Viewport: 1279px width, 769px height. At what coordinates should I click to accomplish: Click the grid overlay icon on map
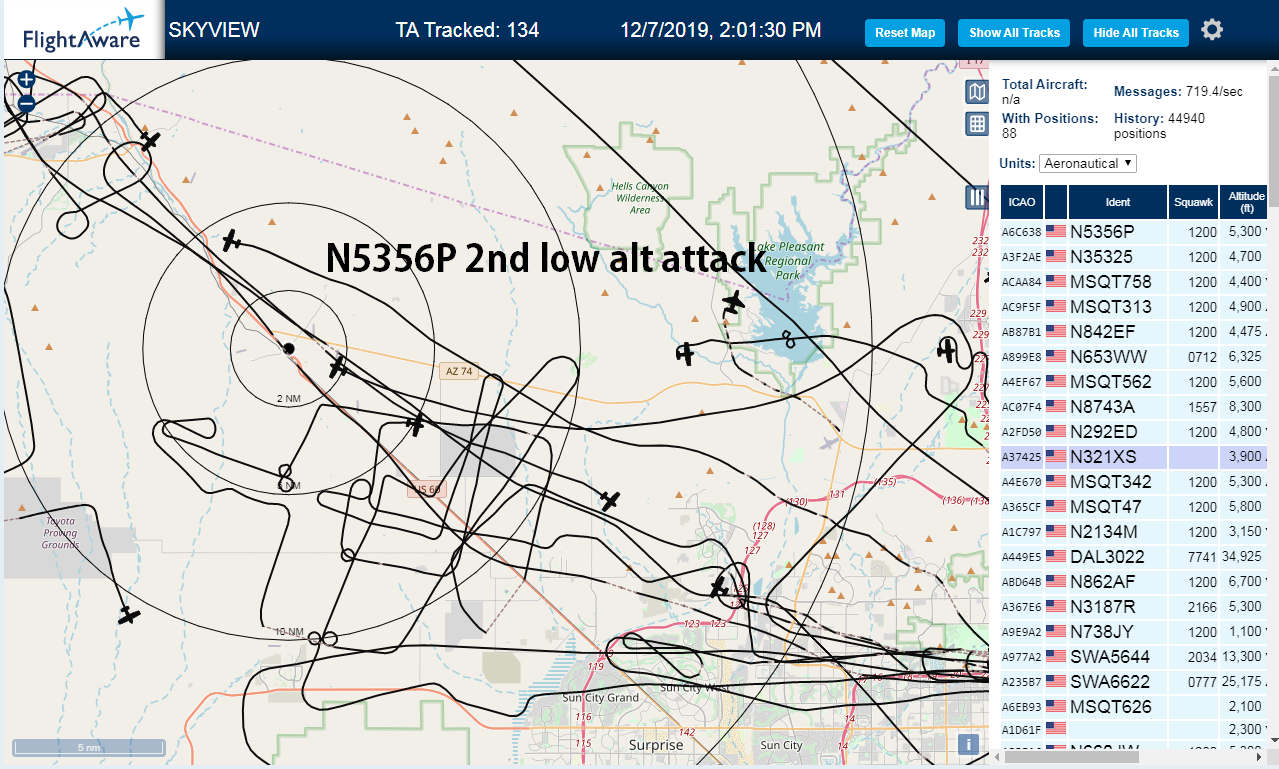click(x=977, y=124)
